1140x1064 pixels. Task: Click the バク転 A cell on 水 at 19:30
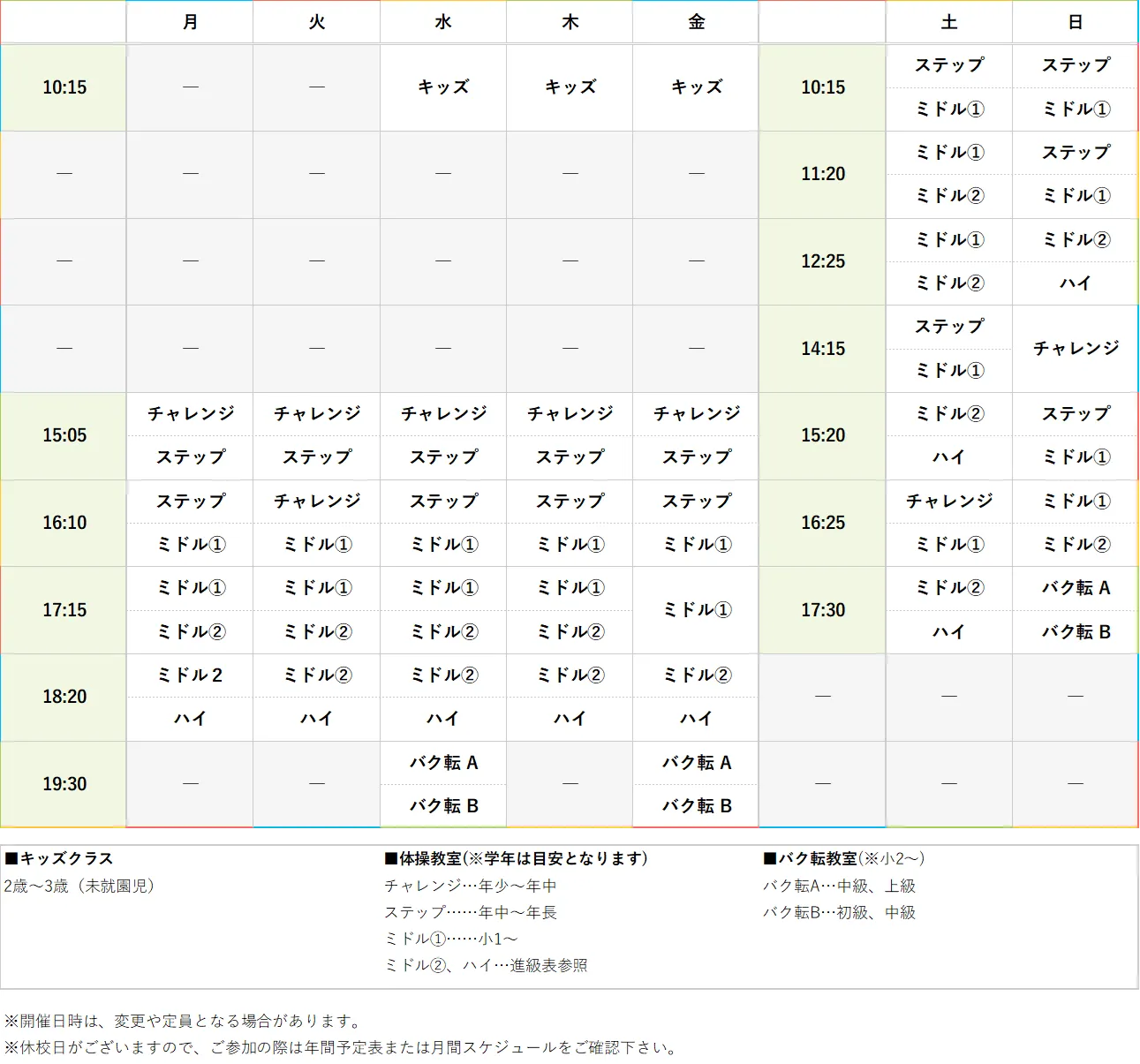[x=442, y=762]
